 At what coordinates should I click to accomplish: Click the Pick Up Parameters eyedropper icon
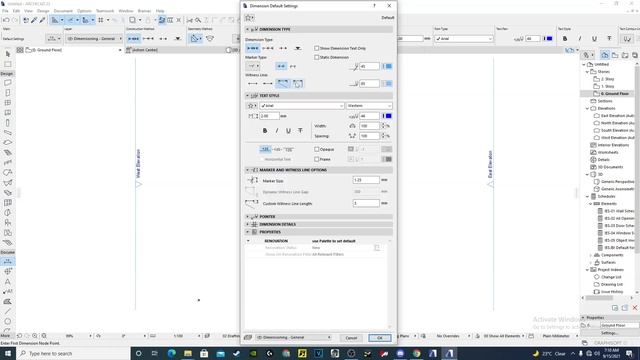click(x=34, y=20)
